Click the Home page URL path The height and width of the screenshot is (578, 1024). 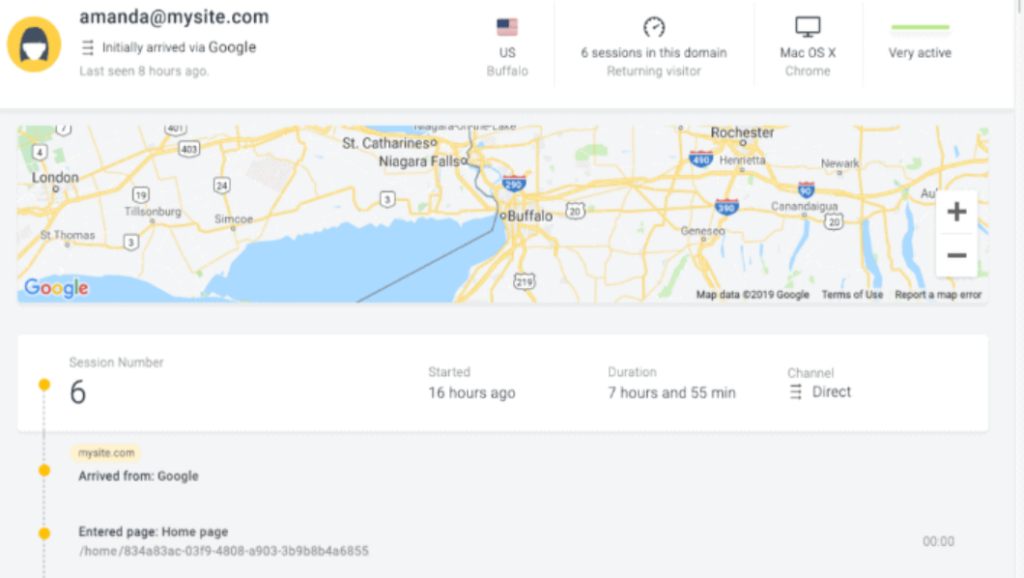point(223,551)
